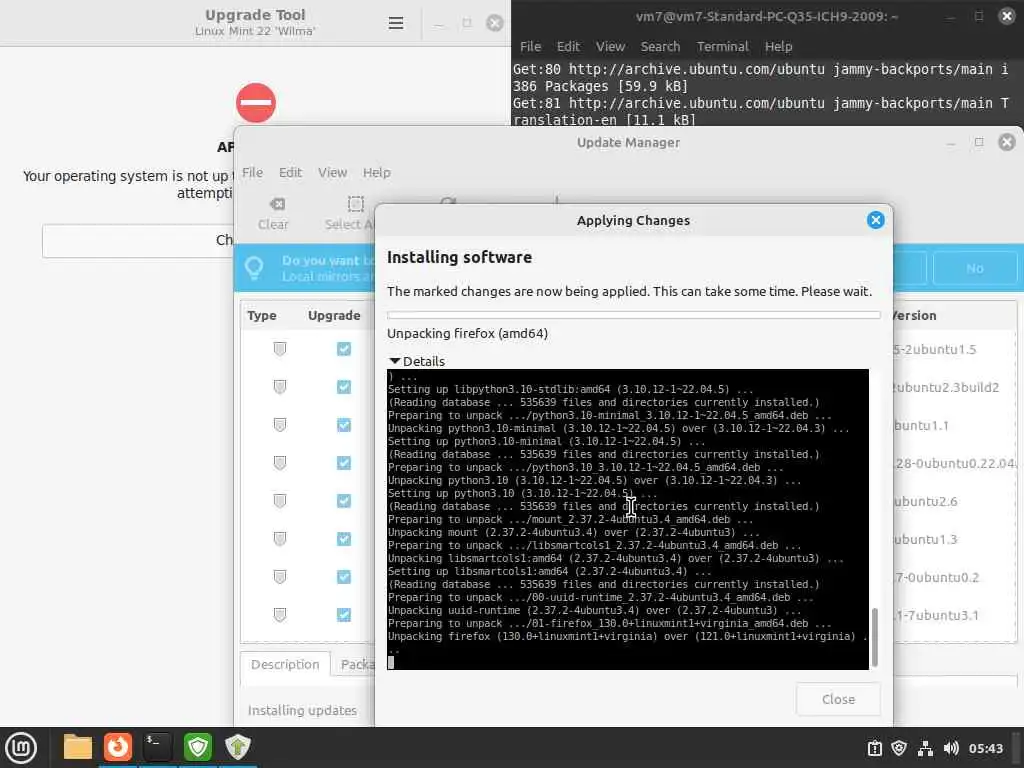
Task: Open the terminal's View menu
Action: coord(611,46)
